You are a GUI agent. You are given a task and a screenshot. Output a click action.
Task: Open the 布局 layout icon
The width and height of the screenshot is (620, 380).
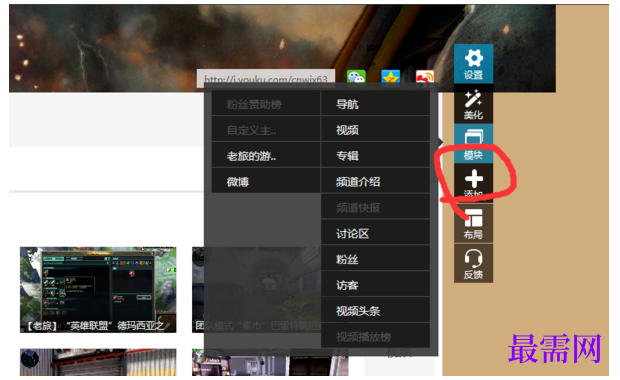coord(473,223)
